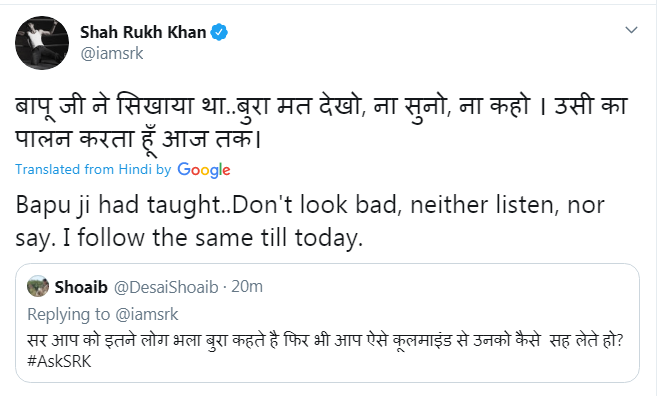Click @iamsrk in Replying to line
This screenshot has height=396, width=662.
(x=147, y=315)
